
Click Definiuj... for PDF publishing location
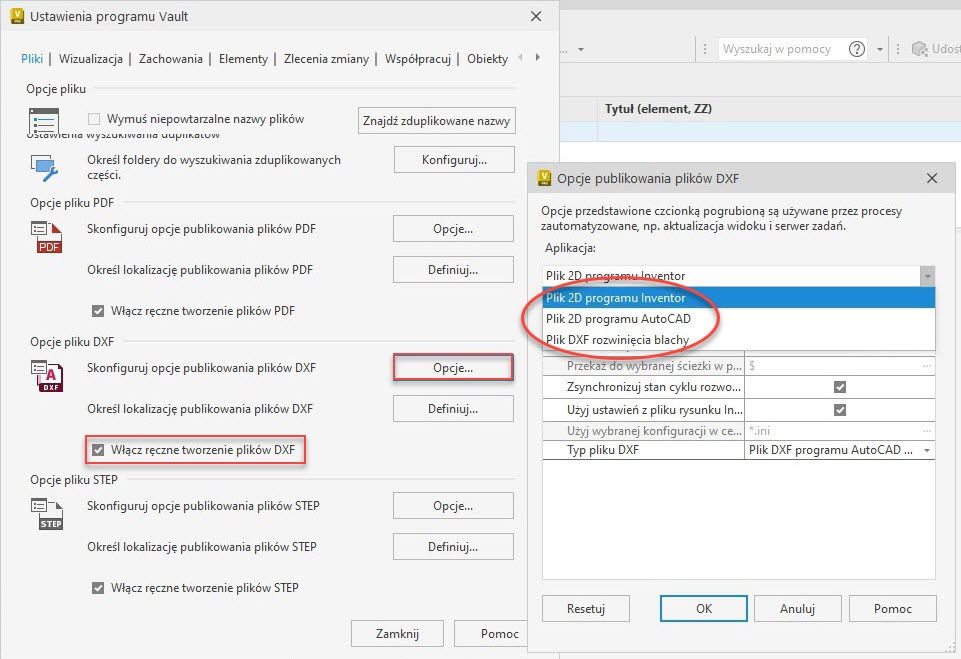click(x=453, y=270)
